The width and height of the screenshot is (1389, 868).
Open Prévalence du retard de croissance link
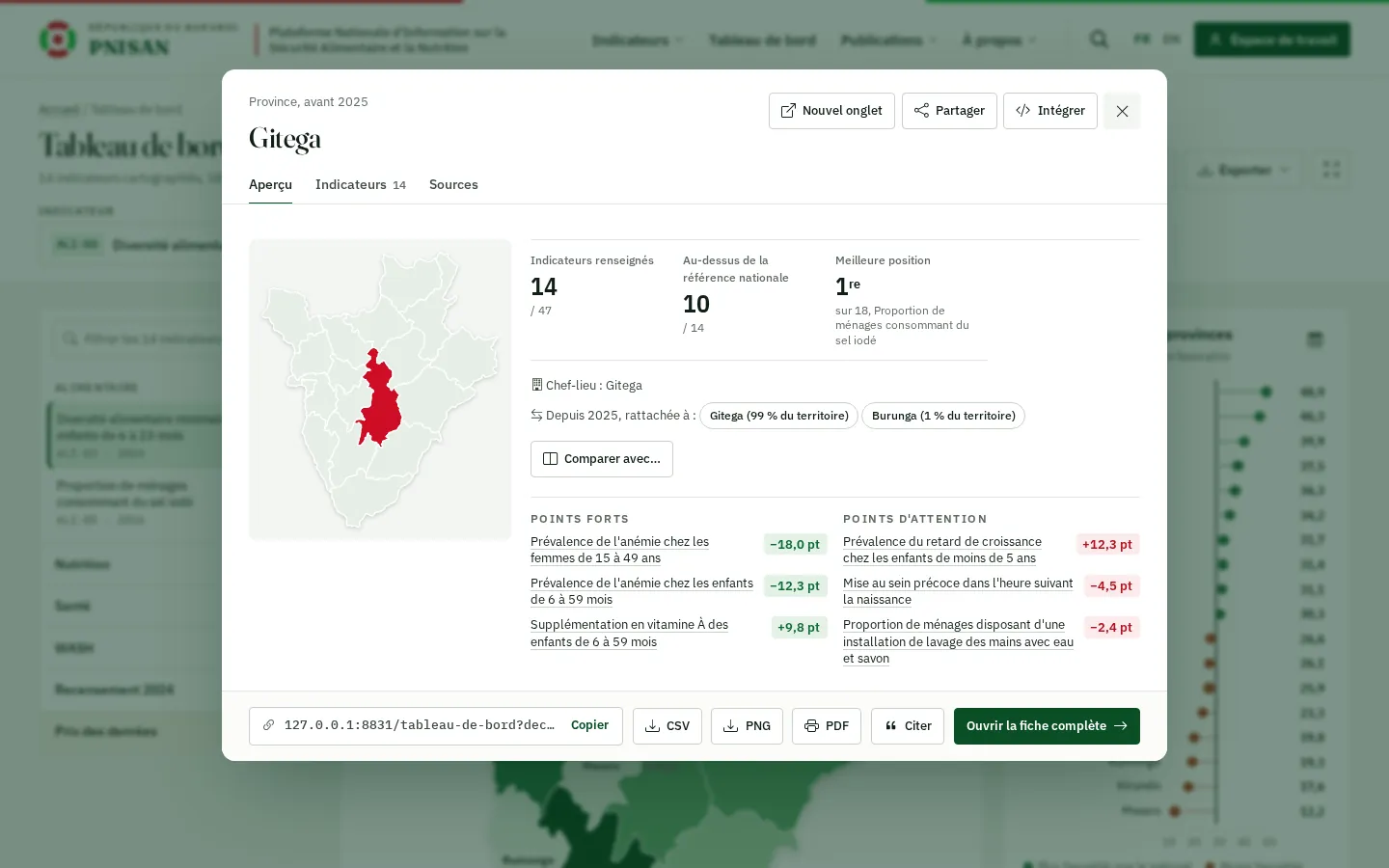[942, 550]
